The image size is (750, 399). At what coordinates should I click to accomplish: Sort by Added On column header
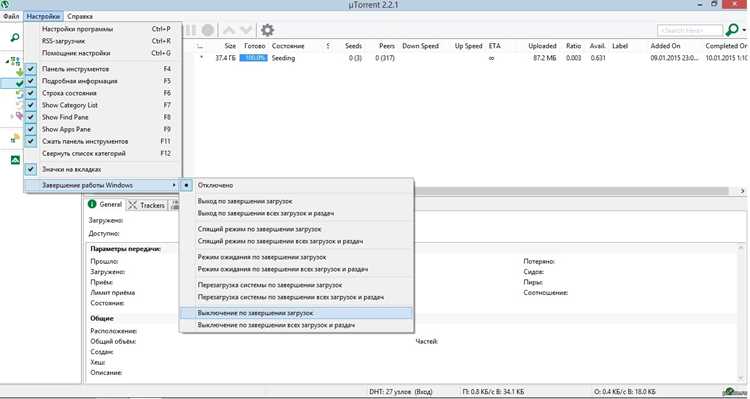[665, 46]
